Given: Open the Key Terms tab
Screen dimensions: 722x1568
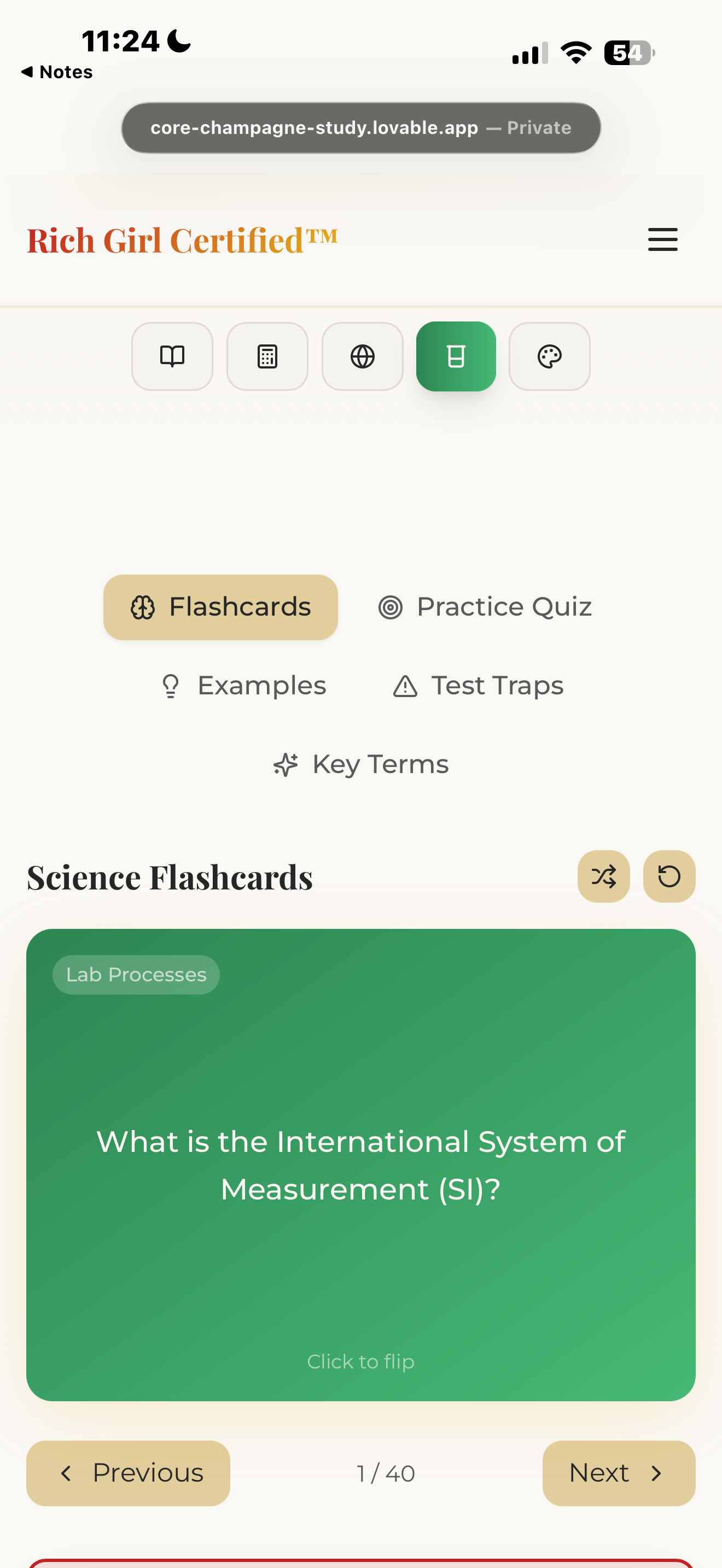Looking at the screenshot, I should [361, 764].
